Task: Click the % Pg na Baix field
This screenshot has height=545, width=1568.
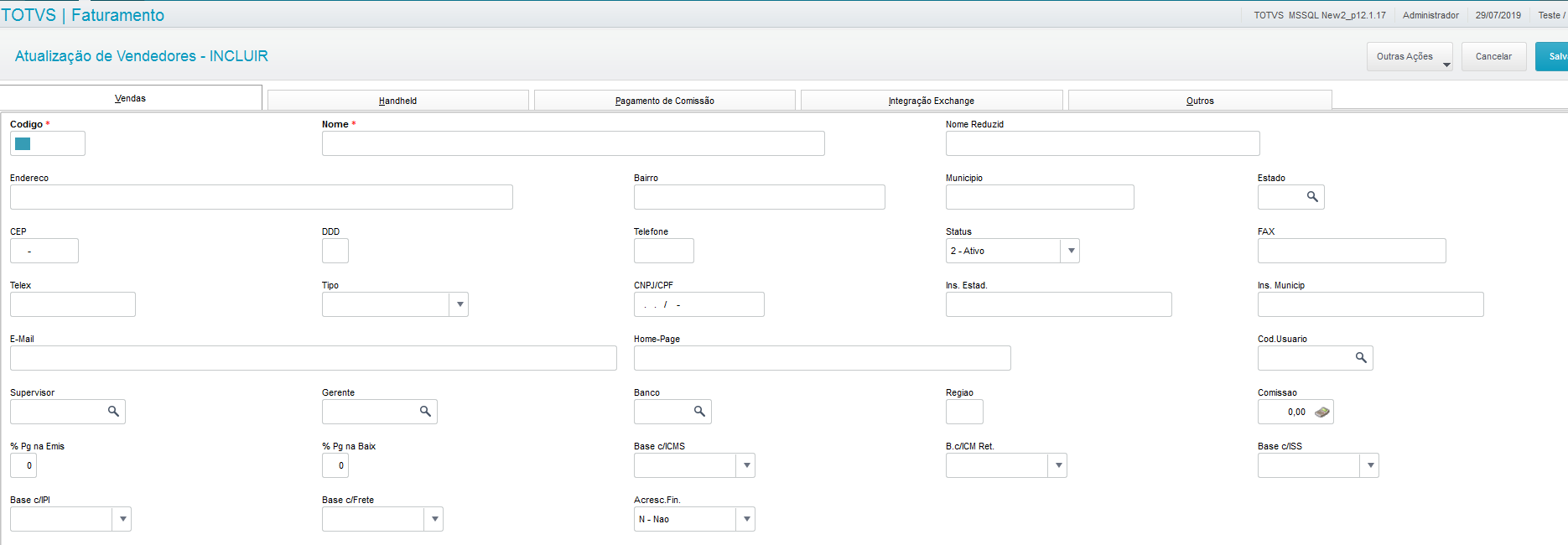Action: [335, 465]
